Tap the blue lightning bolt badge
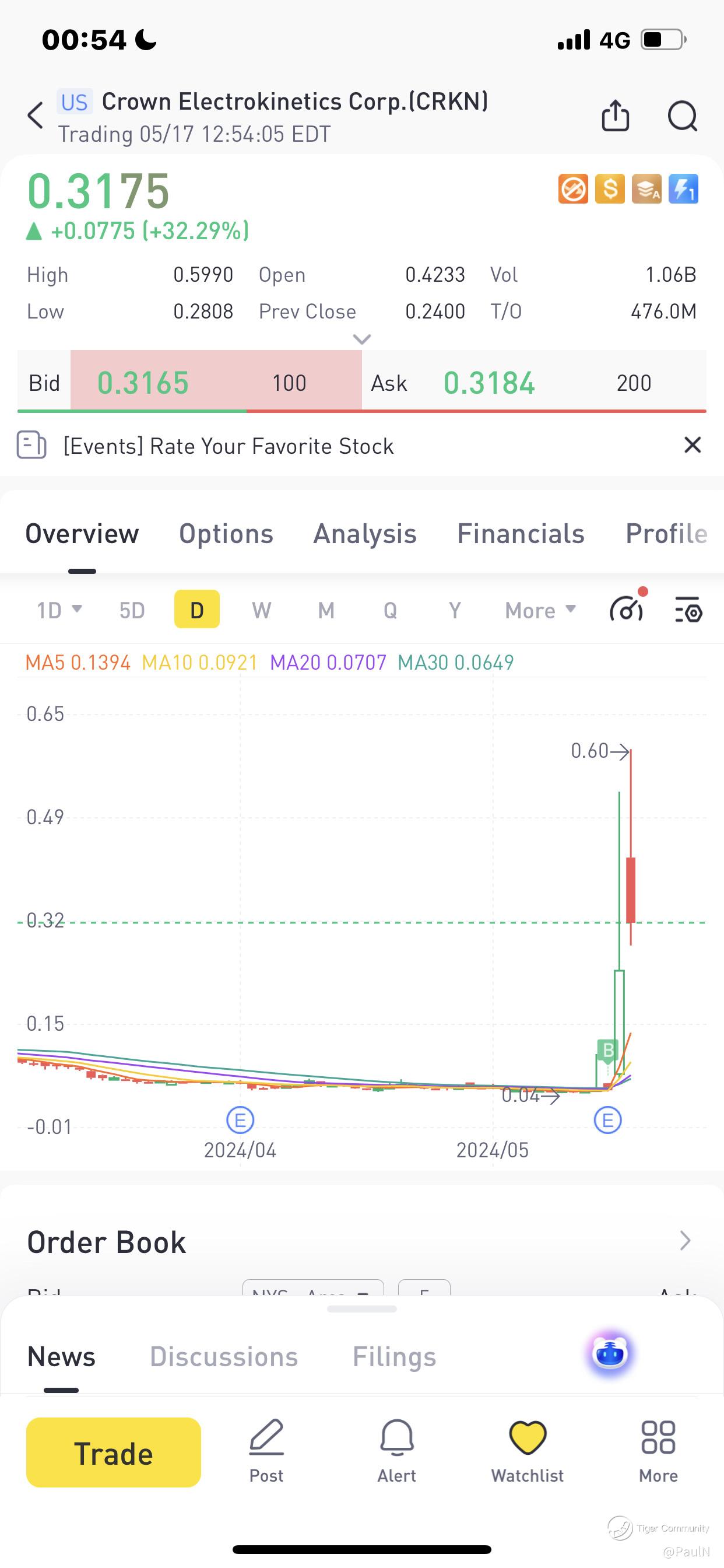 683,188
